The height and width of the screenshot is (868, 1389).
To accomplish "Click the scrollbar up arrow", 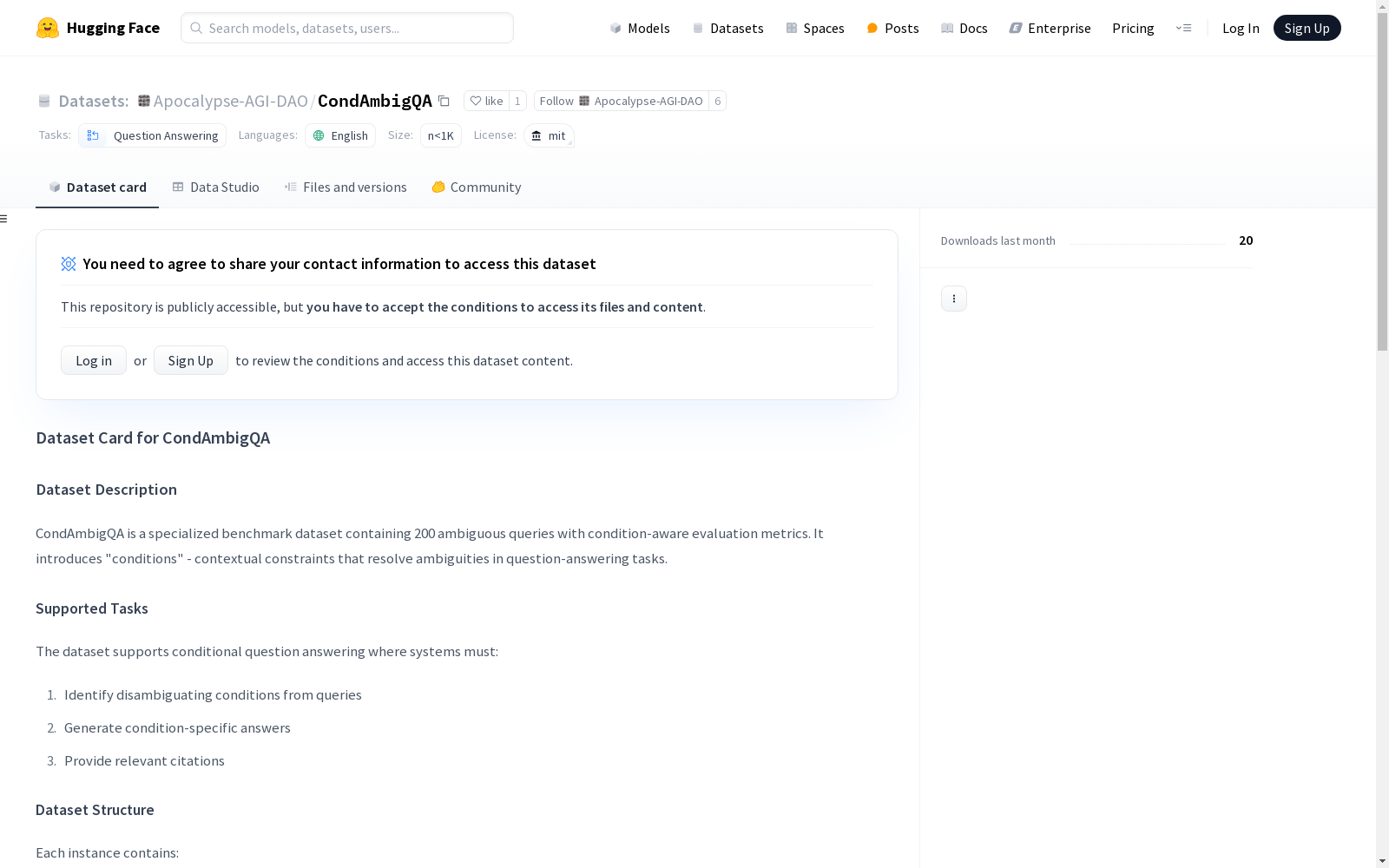I will pyautogui.click(x=1382, y=6).
